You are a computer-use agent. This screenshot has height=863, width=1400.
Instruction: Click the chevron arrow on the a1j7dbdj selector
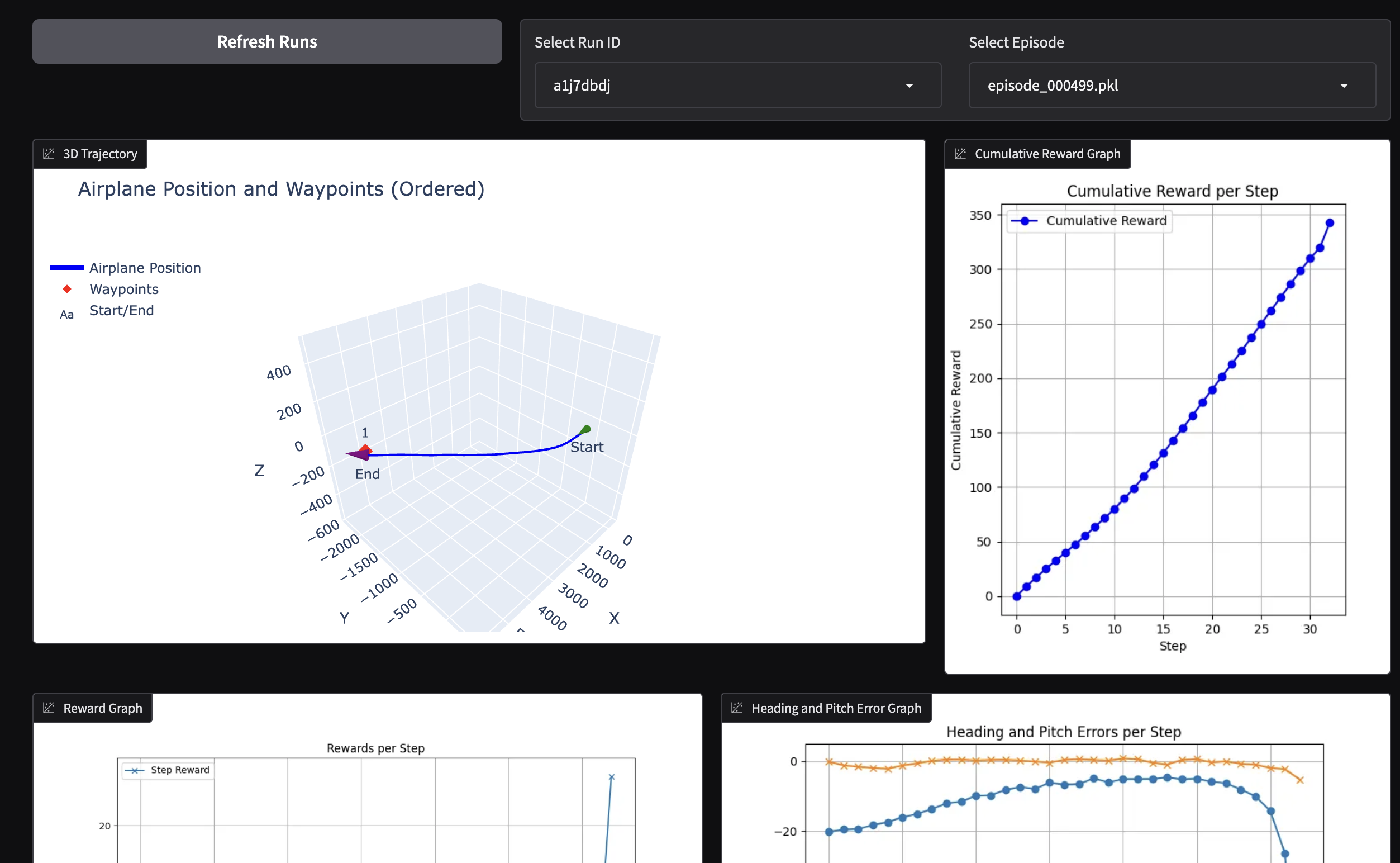909,86
